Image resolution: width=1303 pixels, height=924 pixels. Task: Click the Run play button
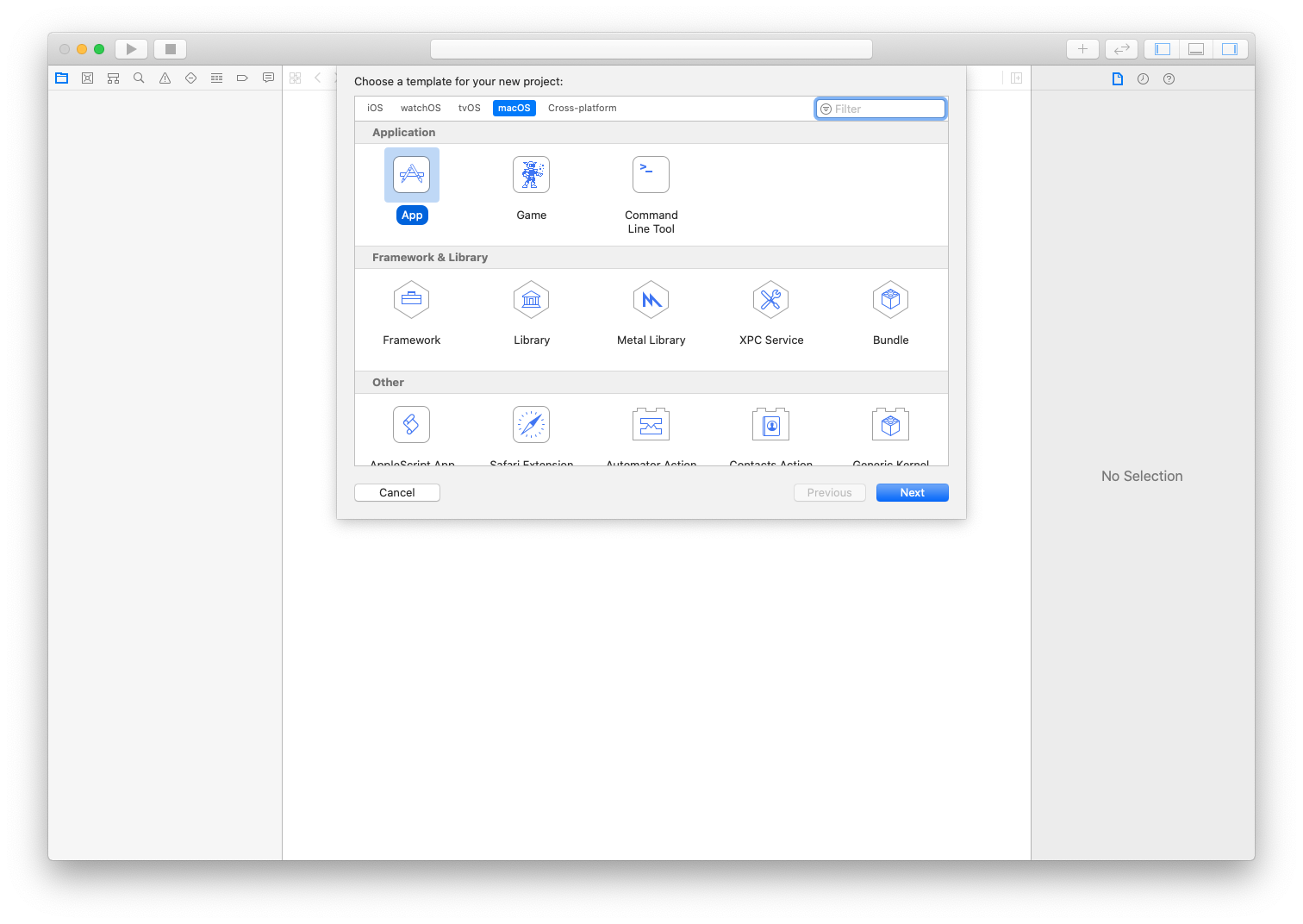(132, 49)
